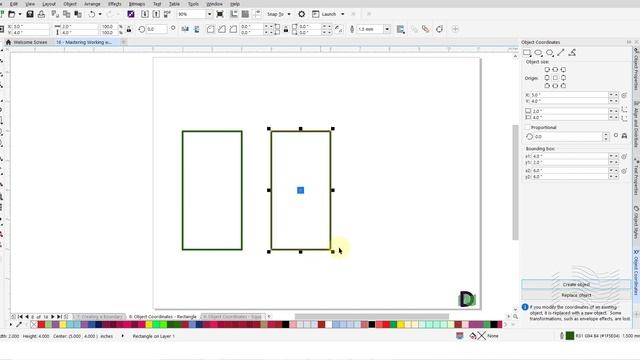Click the rotation angle field in property bar
640x360 pixels.
click(156, 29)
